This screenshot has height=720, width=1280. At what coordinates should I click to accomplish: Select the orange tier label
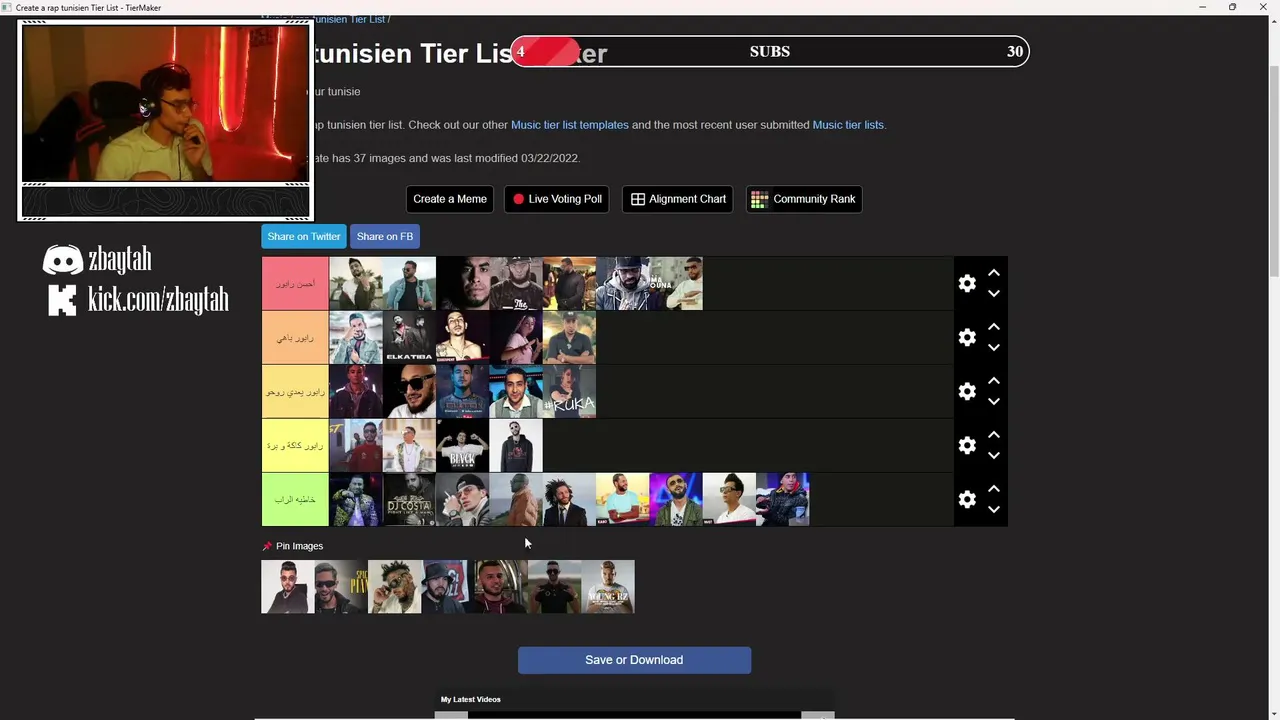point(295,338)
